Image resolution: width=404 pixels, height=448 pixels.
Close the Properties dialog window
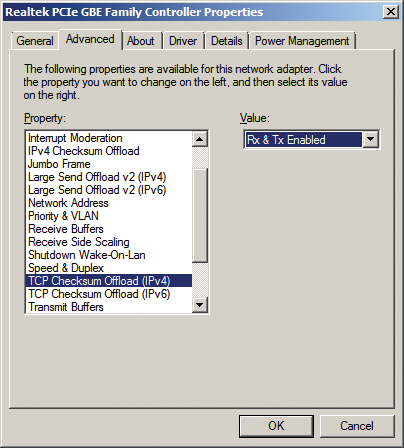[x=391, y=12]
